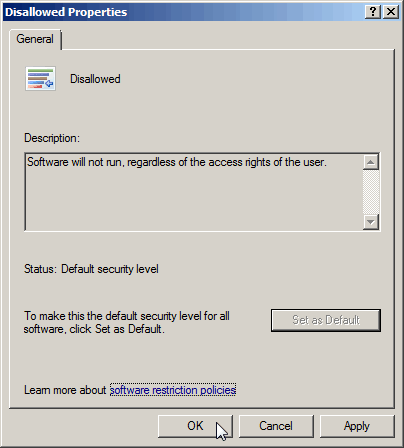Screen dimensions: 404x448
Task: Click inside the Description text box
Action: pyautogui.click(x=194, y=192)
